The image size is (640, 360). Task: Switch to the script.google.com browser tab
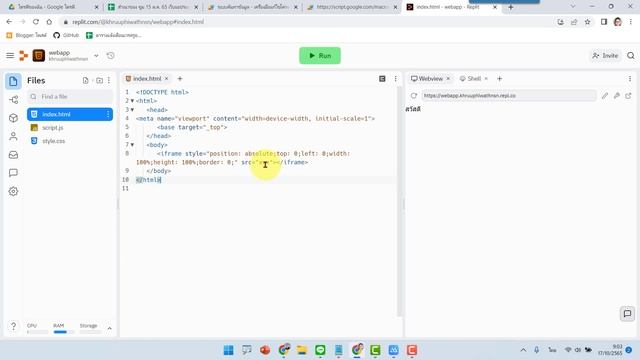click(353, 7)
